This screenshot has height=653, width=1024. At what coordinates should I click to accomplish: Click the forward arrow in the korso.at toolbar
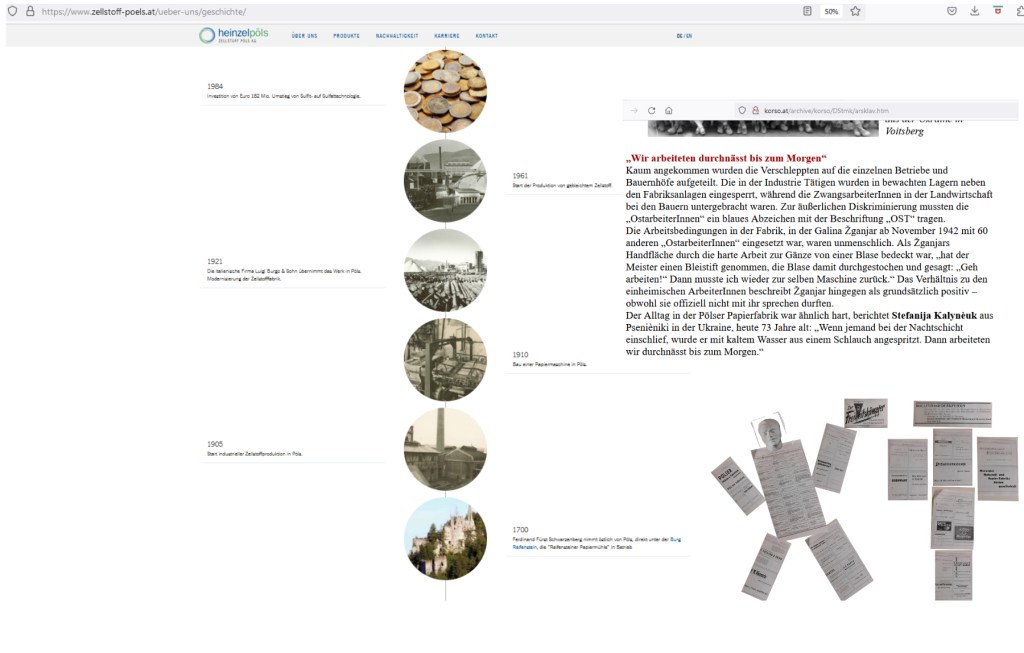pos(634,110)
